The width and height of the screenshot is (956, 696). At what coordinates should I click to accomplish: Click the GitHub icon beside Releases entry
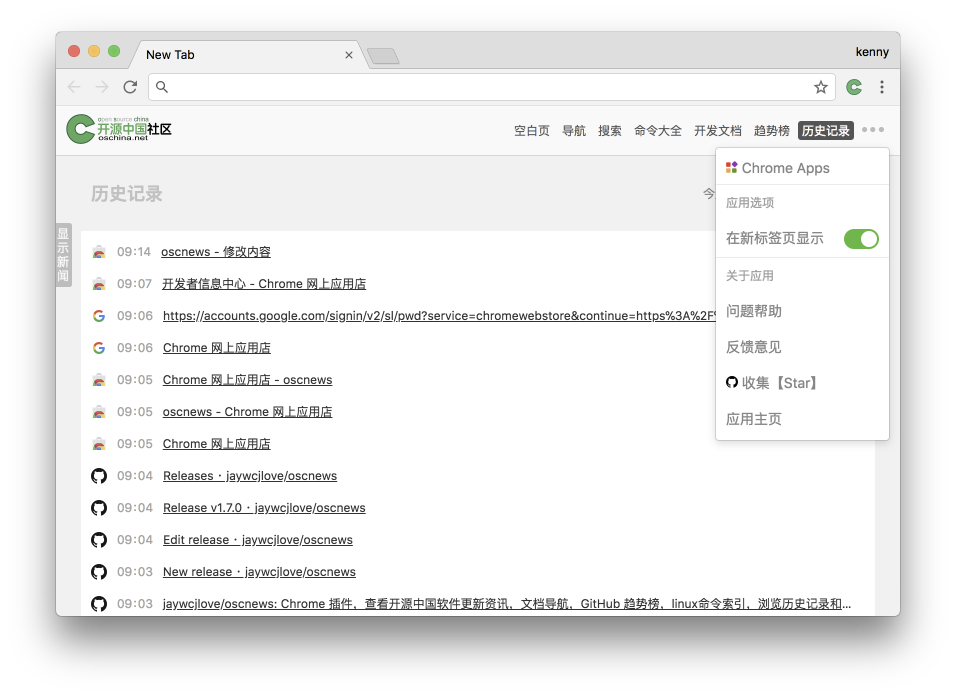coord(99,476)
